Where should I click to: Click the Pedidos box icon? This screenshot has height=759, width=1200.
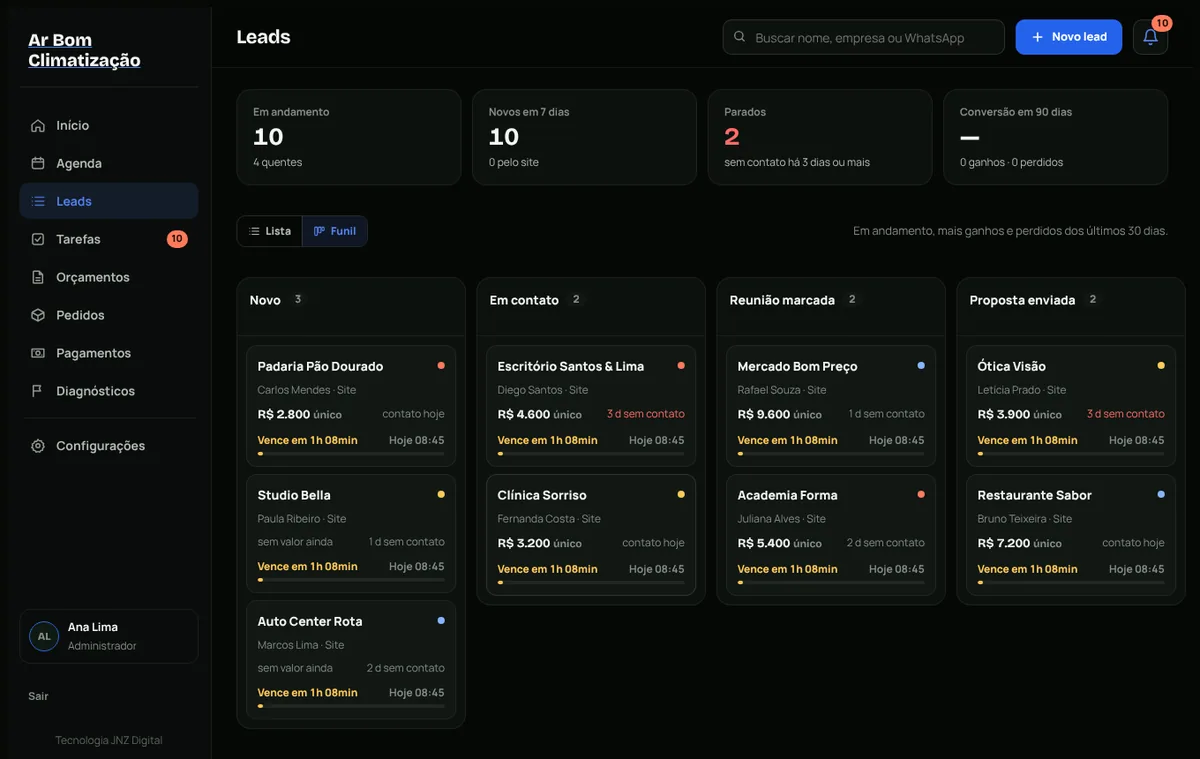tap(38, 316)
